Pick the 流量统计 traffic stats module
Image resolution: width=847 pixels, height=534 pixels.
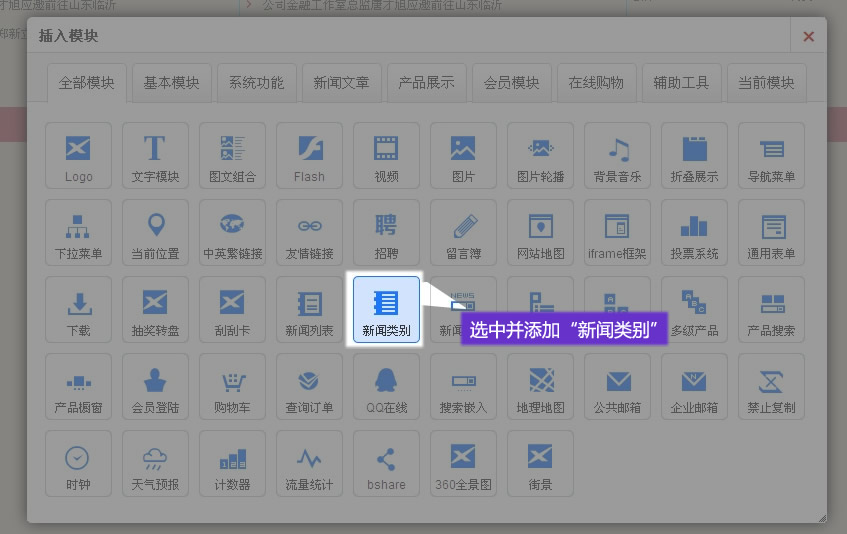[309, 463]
